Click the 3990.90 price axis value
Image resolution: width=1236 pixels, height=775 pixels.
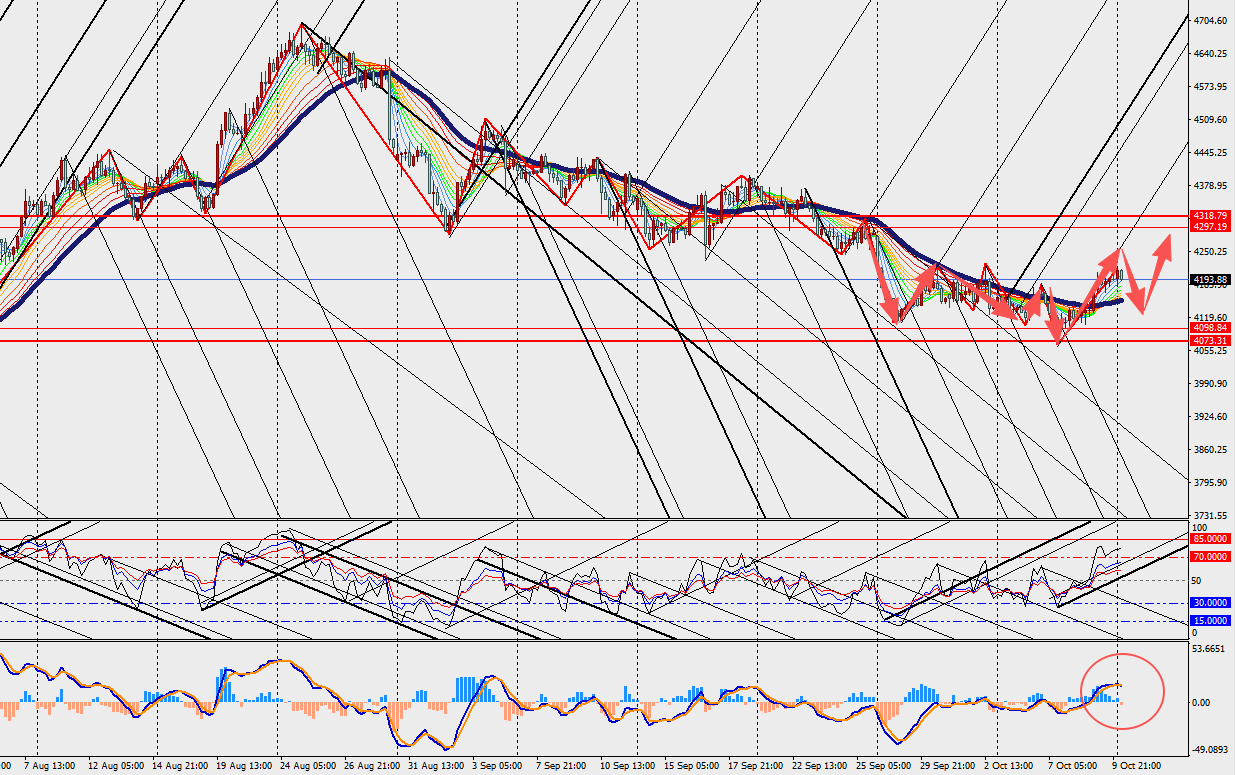1211,384
